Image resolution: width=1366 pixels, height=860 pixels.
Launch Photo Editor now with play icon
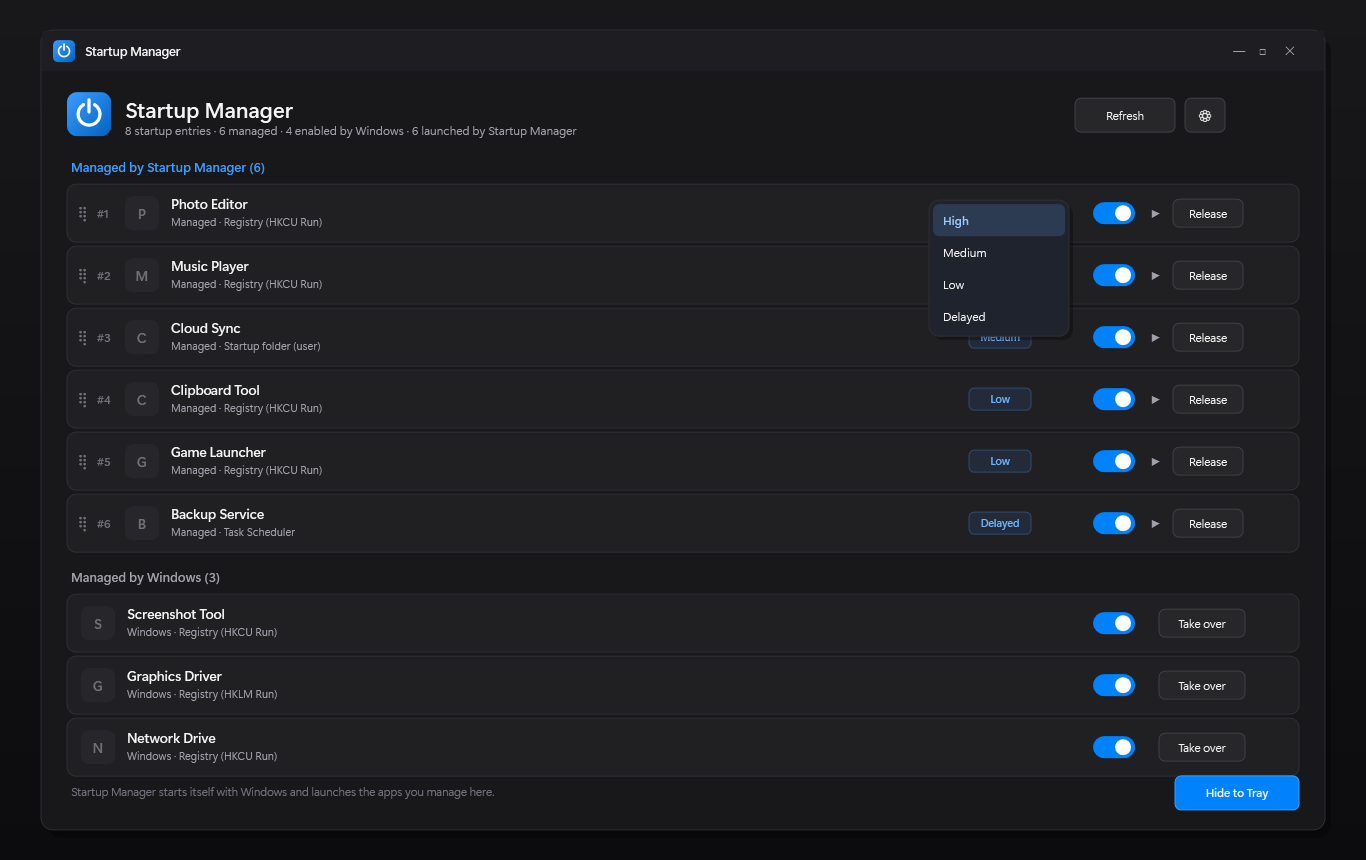tap(1155, 214)
